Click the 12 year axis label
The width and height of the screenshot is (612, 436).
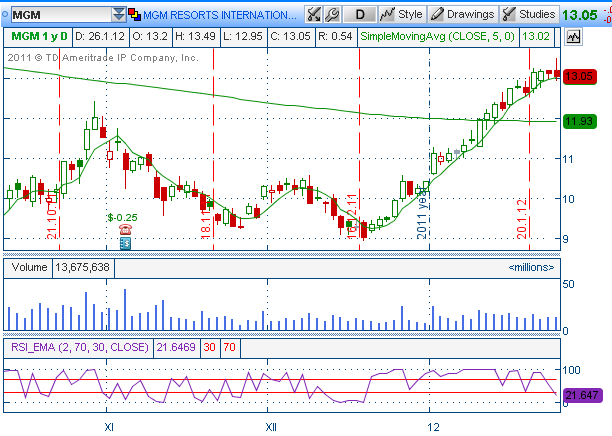click(x=433, y=427)
